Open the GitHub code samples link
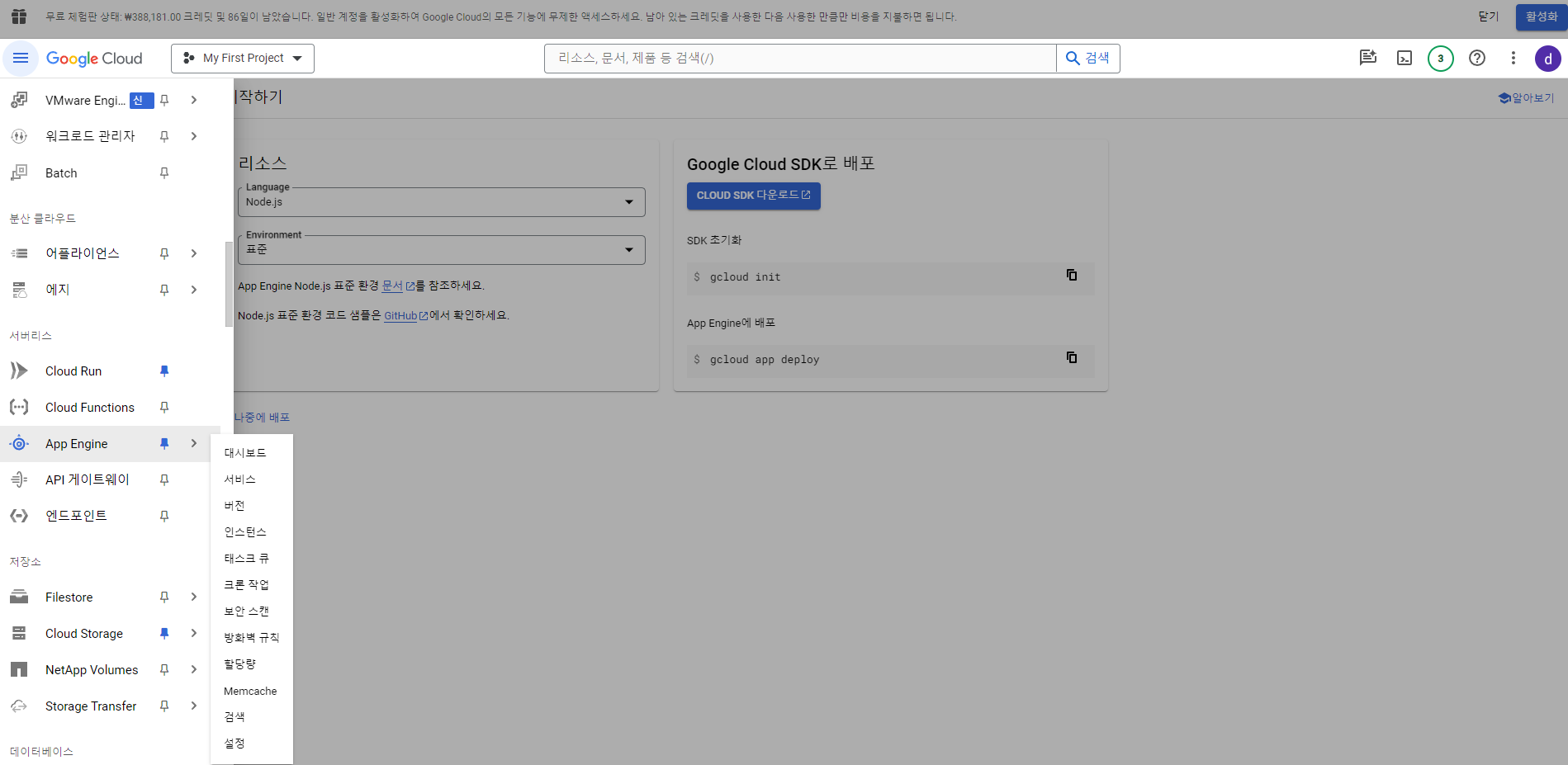Image resolution: width=1568 pixels, height=765 pixels. point(405,316)
